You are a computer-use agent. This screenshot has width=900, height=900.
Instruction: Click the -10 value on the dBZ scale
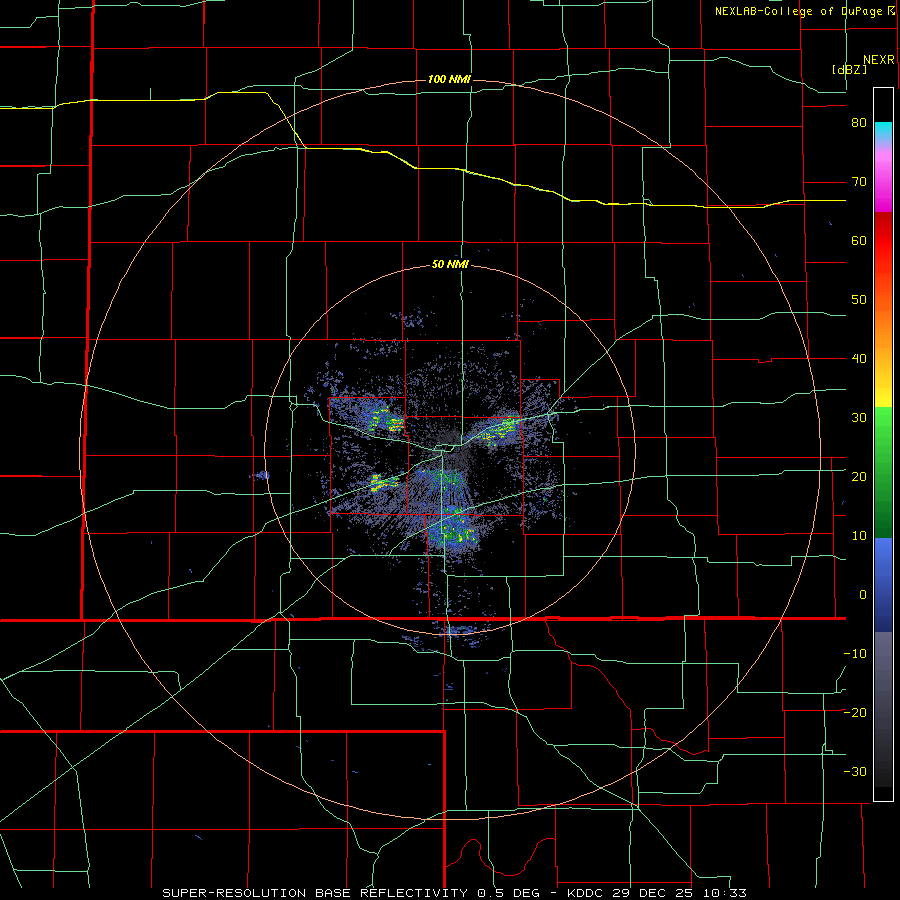[855, 654]
